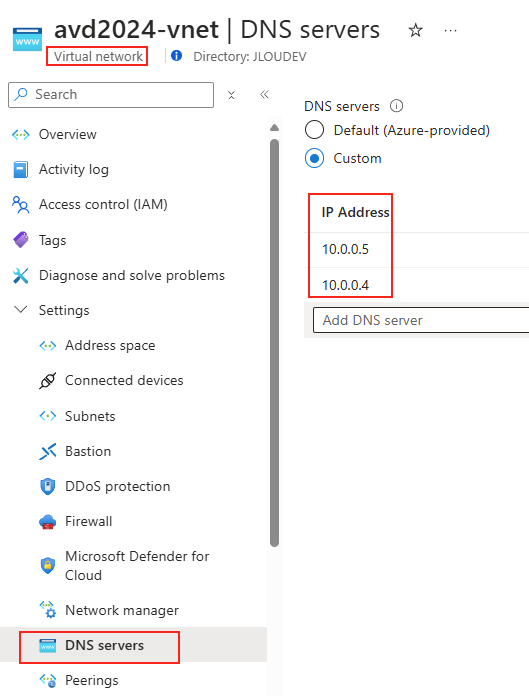Click the Directory info icon

176,56
